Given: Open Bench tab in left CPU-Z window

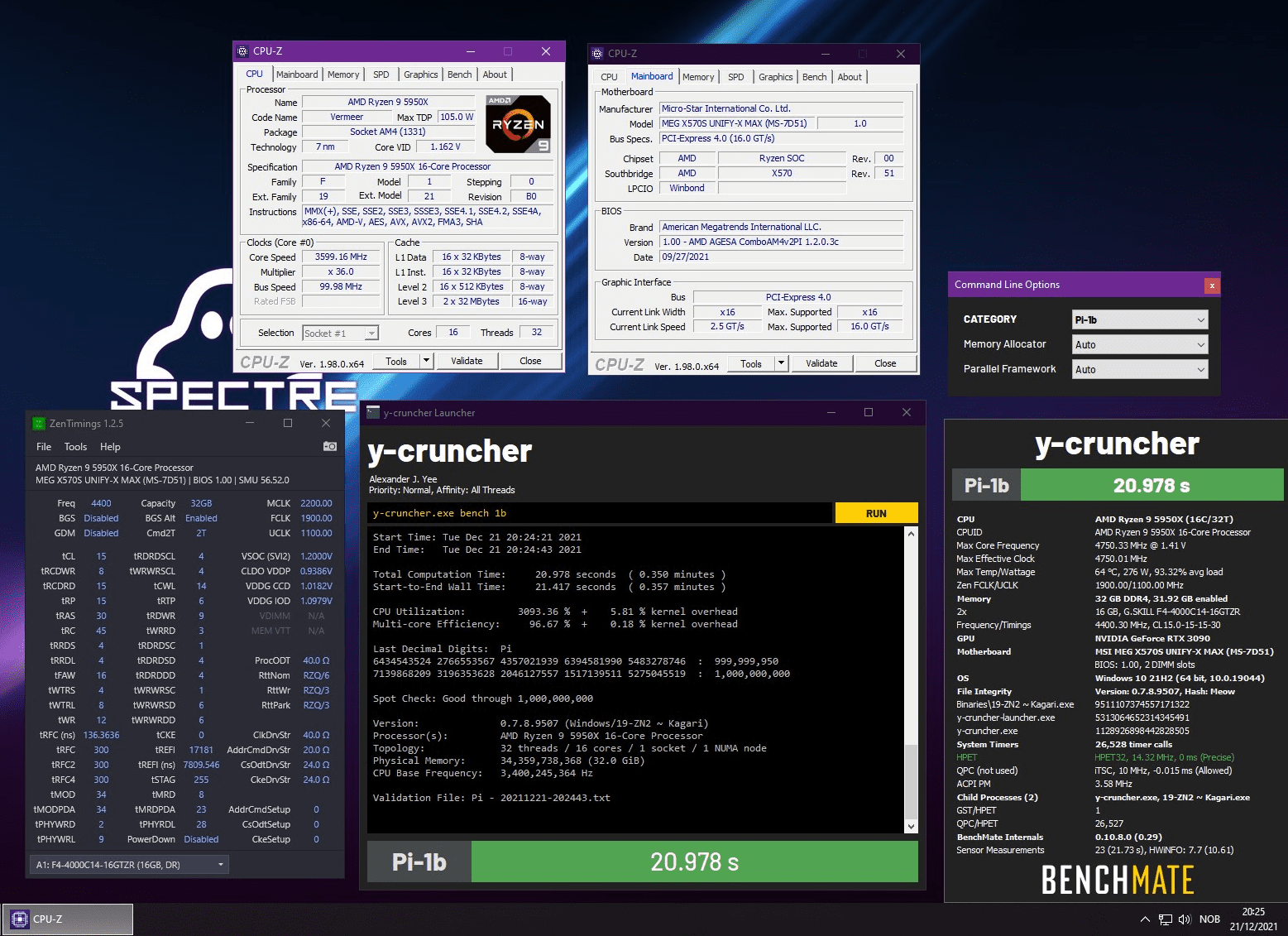Looking at the screenshot, I should tap(460, 74).
